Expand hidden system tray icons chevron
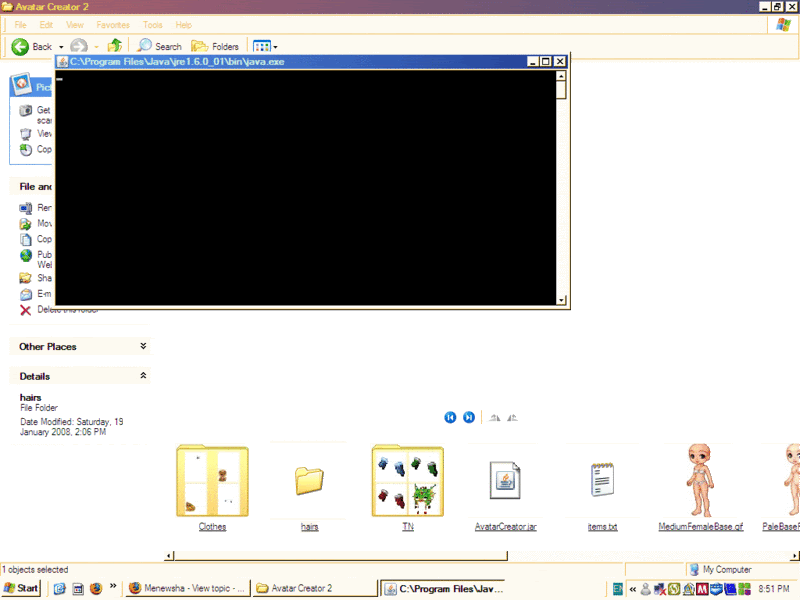Viewport: 800px width, 600px height. click(633, 589)
